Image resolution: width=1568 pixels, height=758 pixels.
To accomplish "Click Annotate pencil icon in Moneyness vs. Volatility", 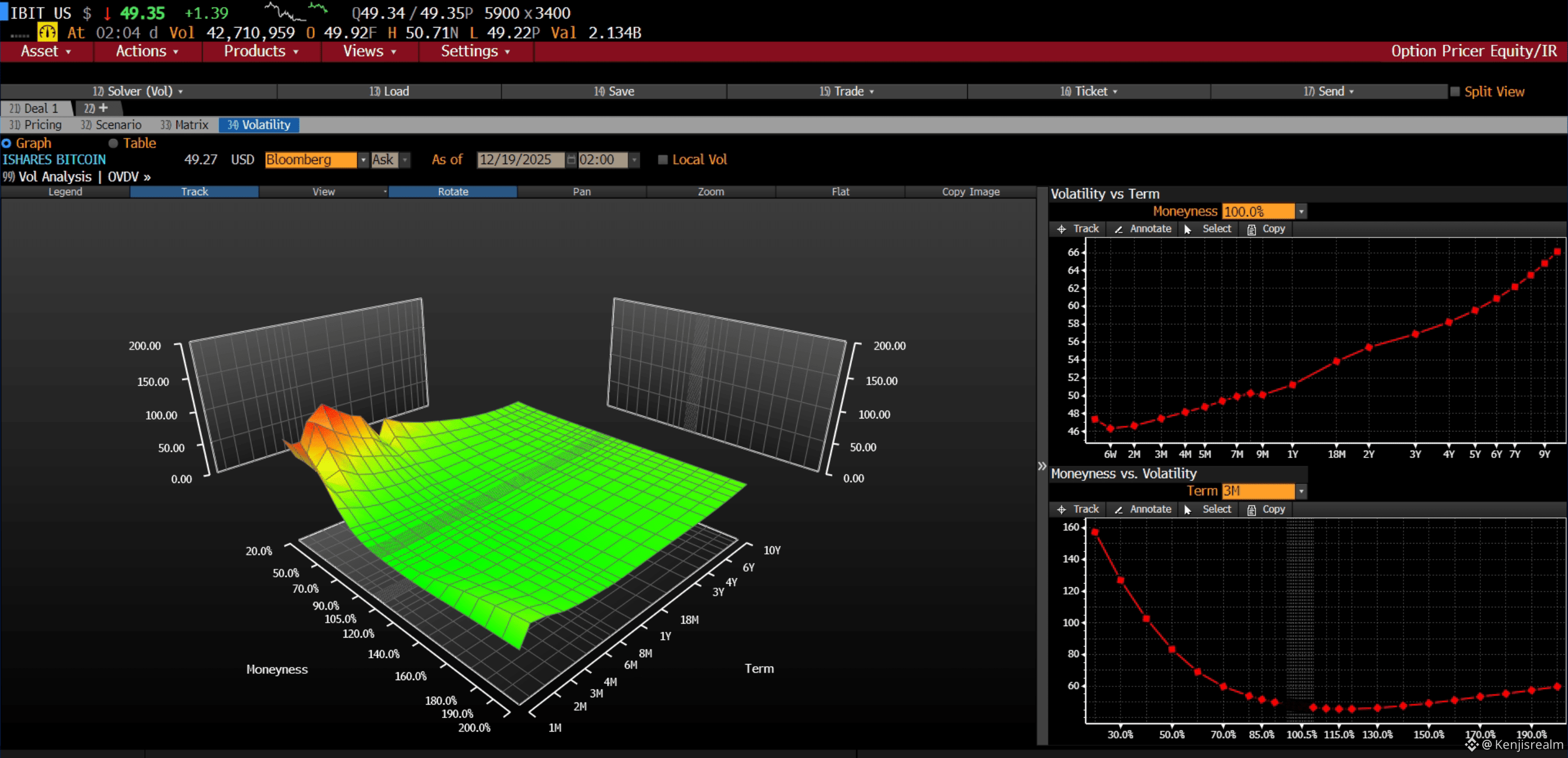I will point(1118,510).
